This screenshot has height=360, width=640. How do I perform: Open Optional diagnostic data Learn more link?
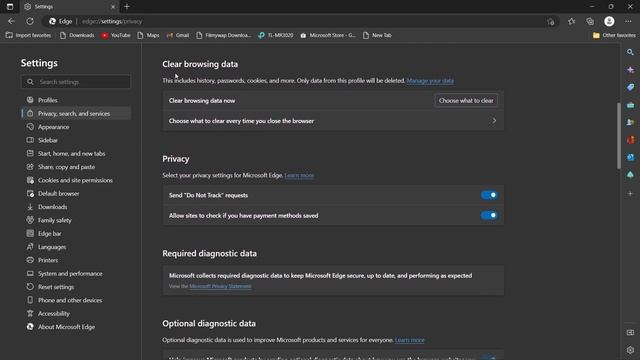pos(409,340)
